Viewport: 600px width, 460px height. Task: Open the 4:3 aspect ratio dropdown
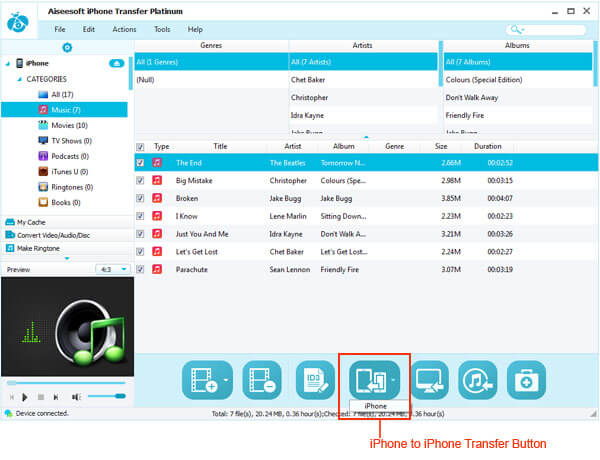click(112, 269)
